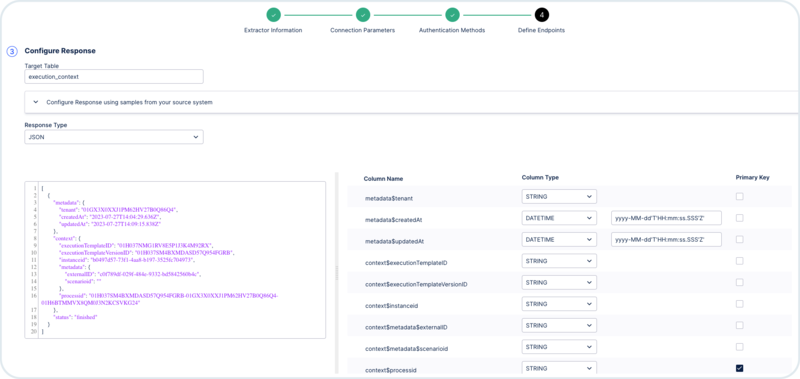Open the Response Type JSON dropdown
Screen dimensions: 800x379
(114, 137)
